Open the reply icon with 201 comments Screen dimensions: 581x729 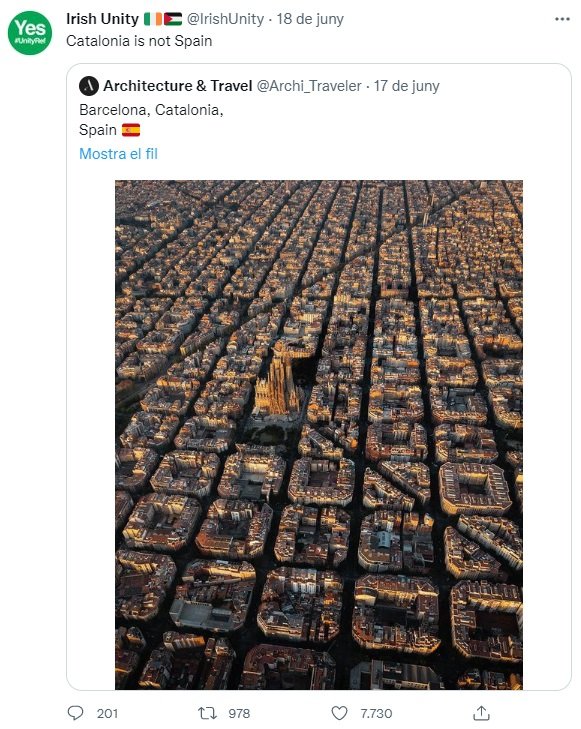coord(76,713)
